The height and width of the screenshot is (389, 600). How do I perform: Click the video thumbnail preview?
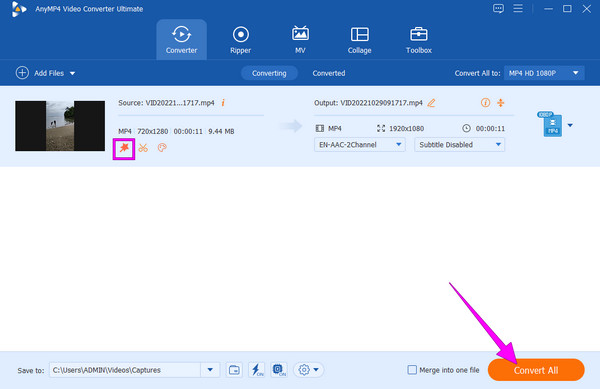(x=60, y=126)
